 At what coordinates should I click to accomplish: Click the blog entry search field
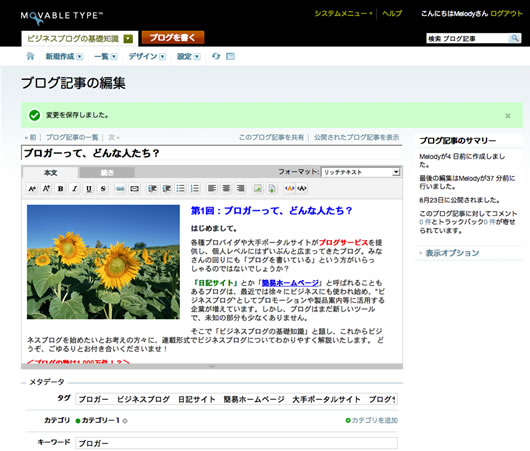(467, 38)
